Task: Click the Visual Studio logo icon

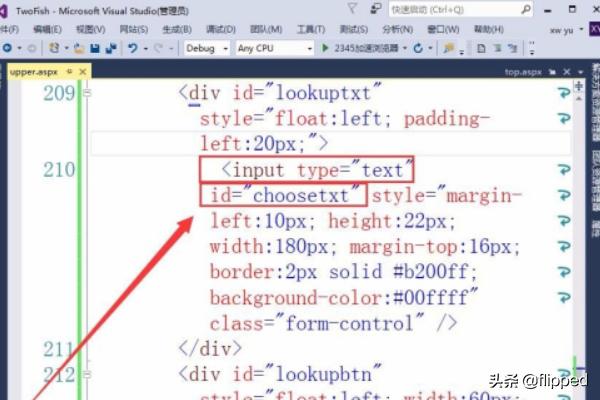Action: (3, 11)
